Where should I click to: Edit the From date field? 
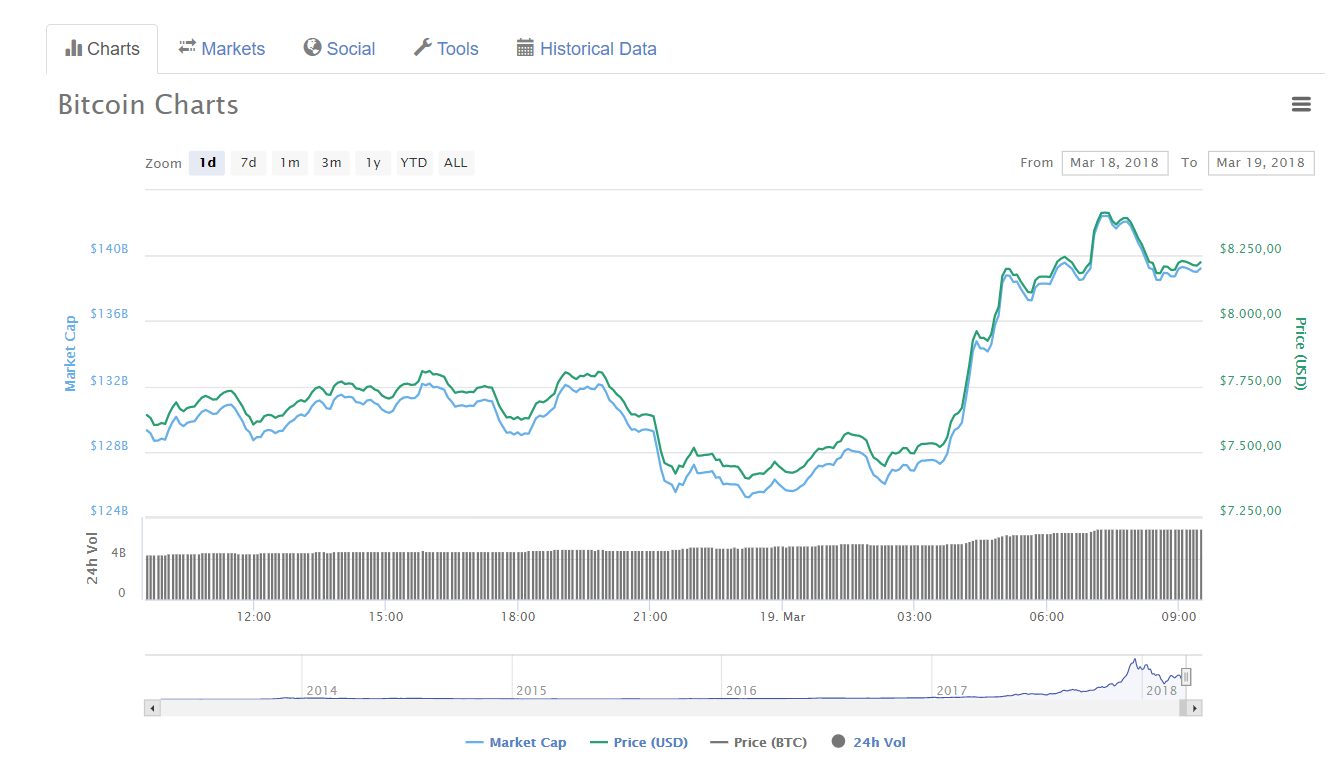point(1114,163)
